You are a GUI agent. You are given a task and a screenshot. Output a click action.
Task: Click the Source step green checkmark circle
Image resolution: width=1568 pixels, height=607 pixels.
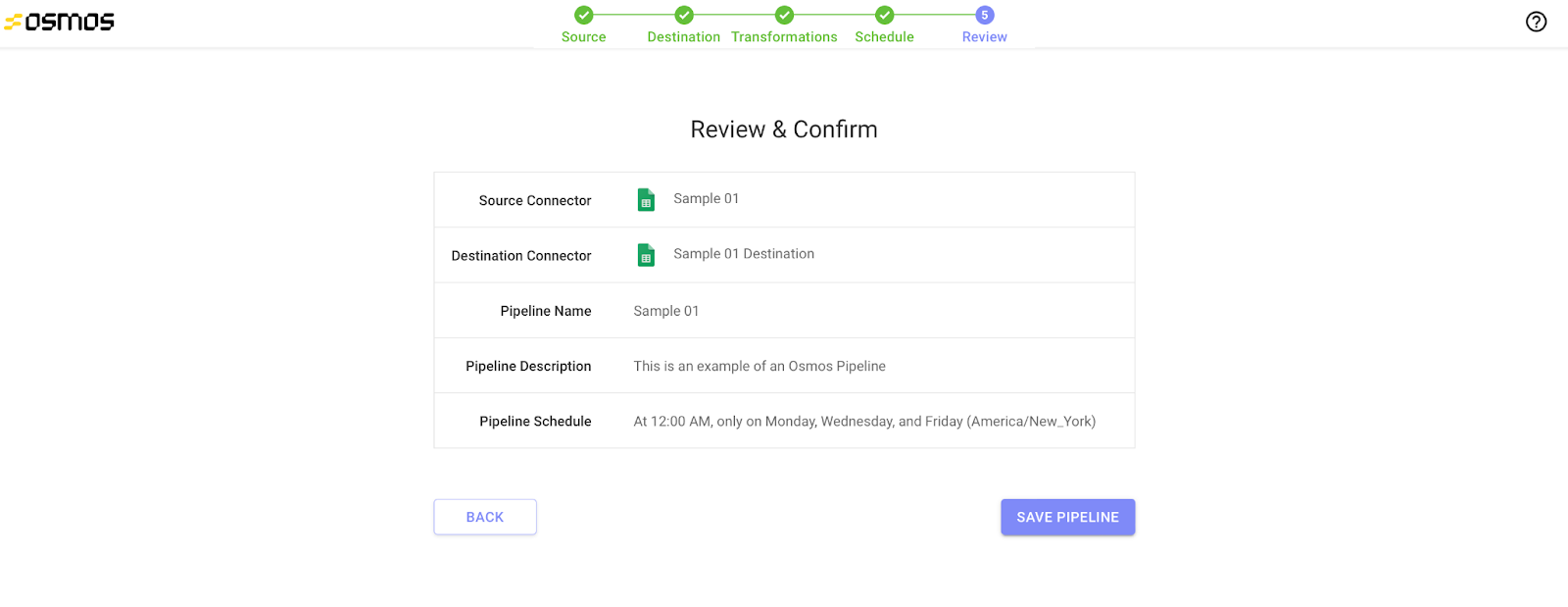click(583, 15)
